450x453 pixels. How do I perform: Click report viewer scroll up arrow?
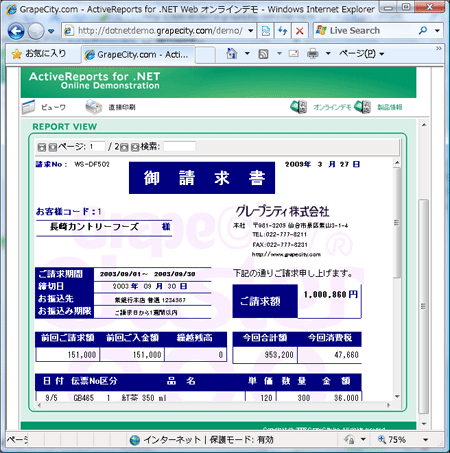pos(397,163)
